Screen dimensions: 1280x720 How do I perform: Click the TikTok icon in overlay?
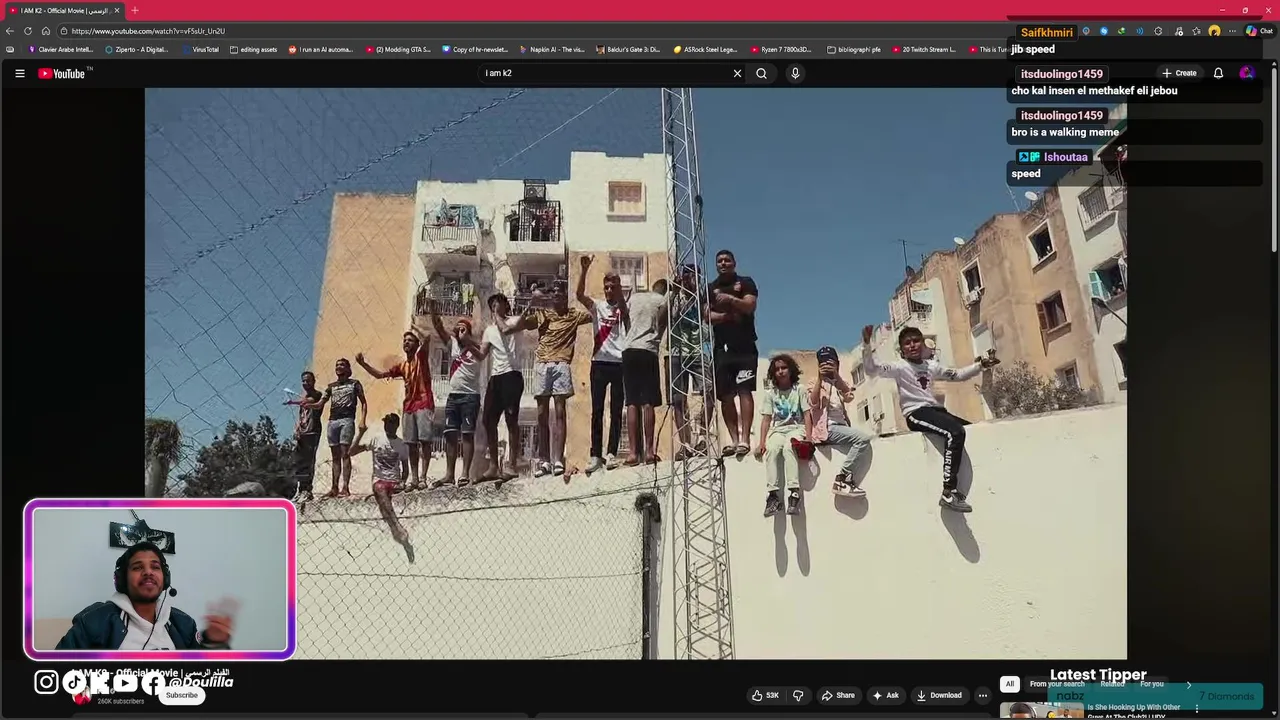tap(74, 682)
